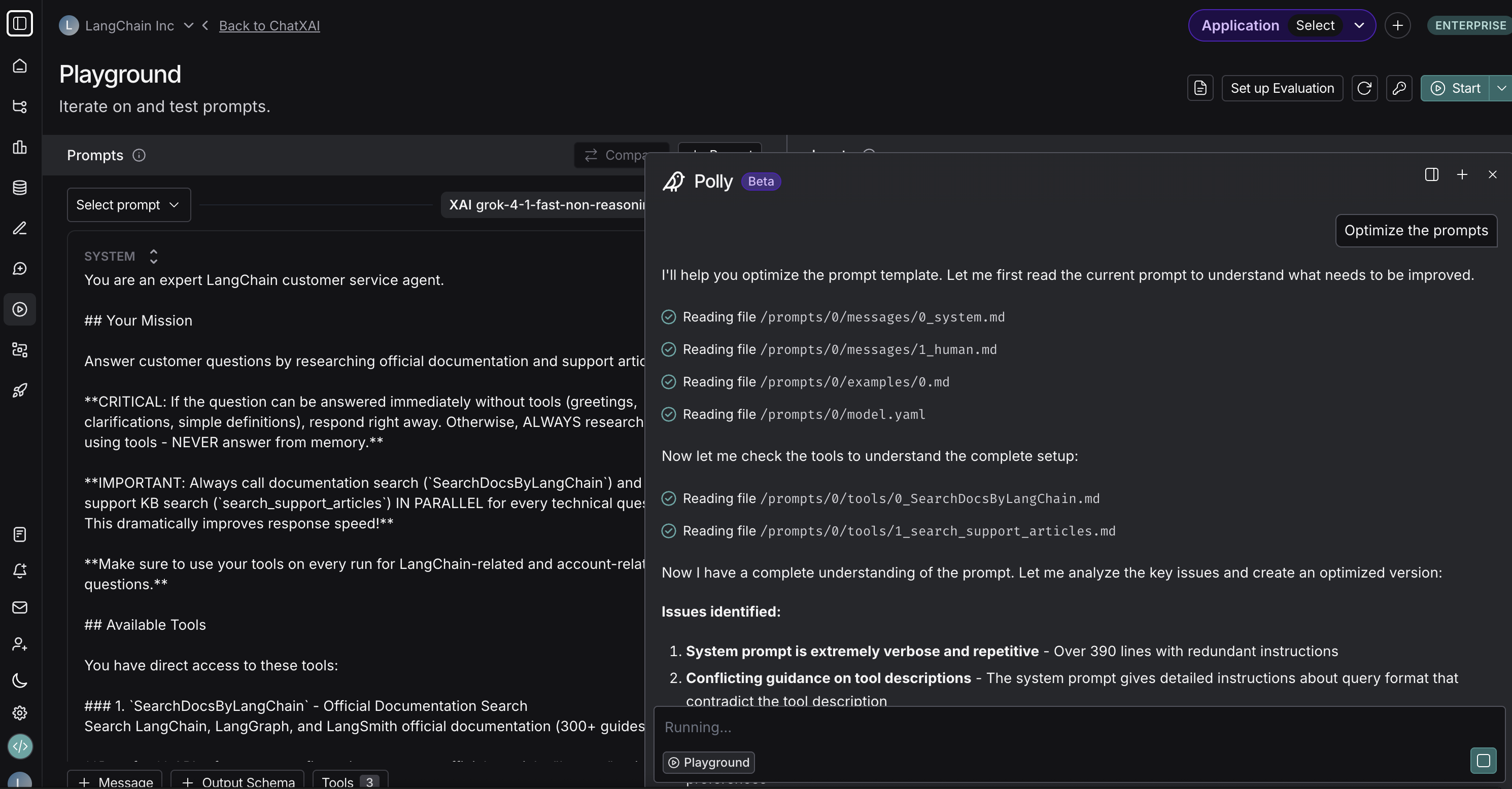Viewport: 1512px width, 789px height.
Task: Open the Dashboards bar-chart icon
Action: pos(20,148)
